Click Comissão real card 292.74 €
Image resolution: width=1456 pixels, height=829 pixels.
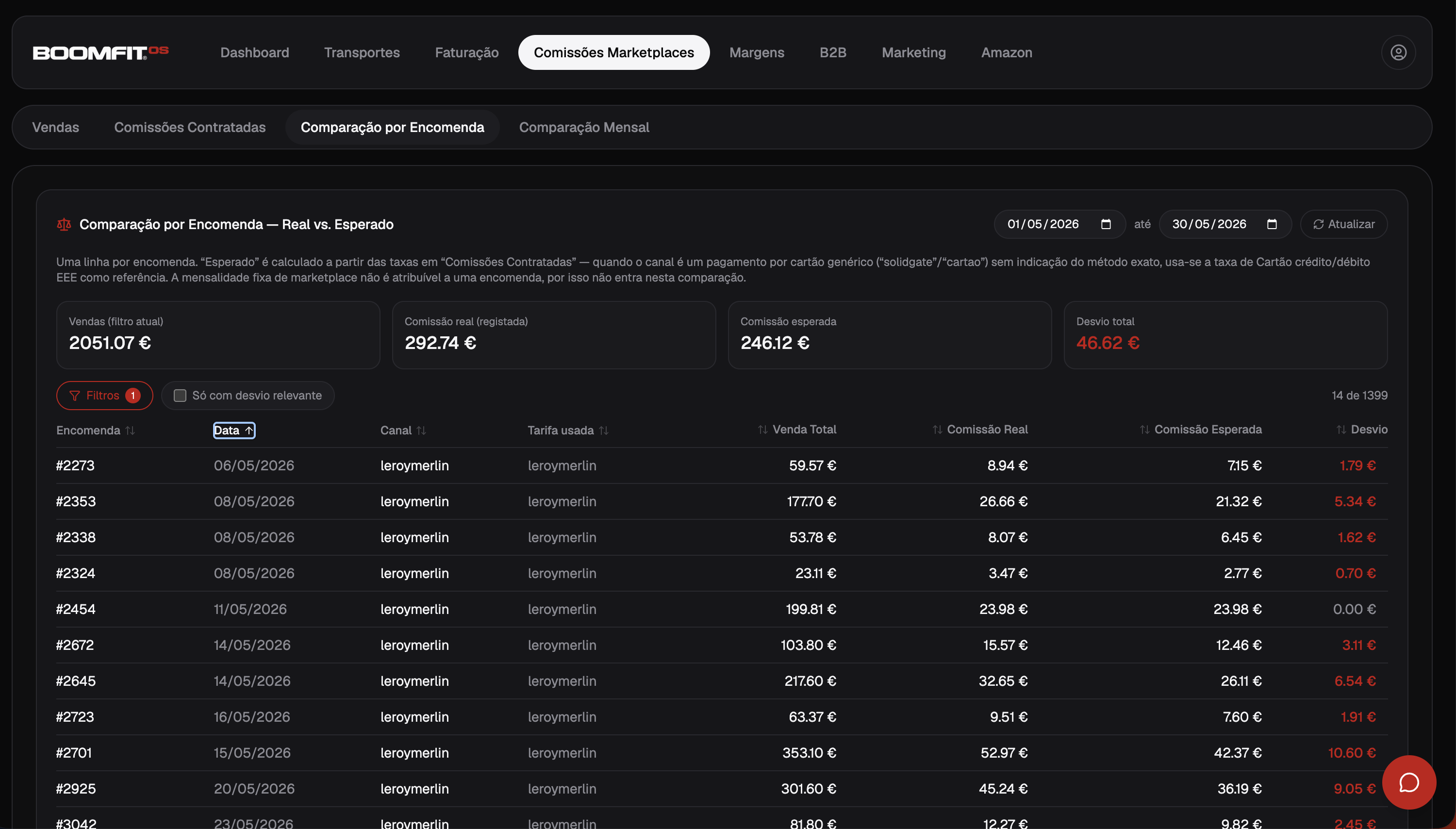tap(554, 335)
